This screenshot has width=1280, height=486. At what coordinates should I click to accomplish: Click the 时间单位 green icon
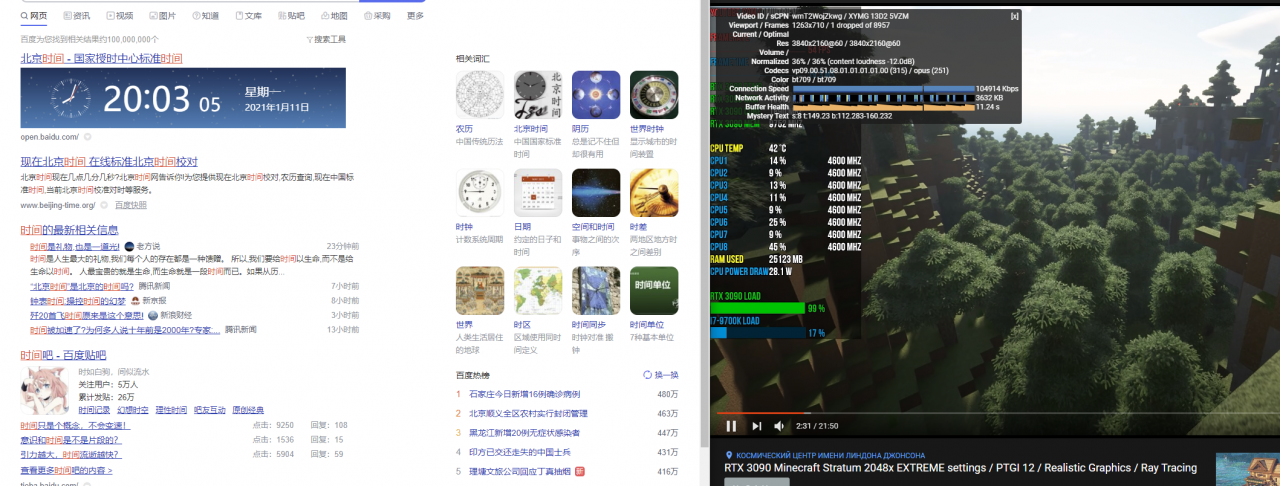click(654, 291)
